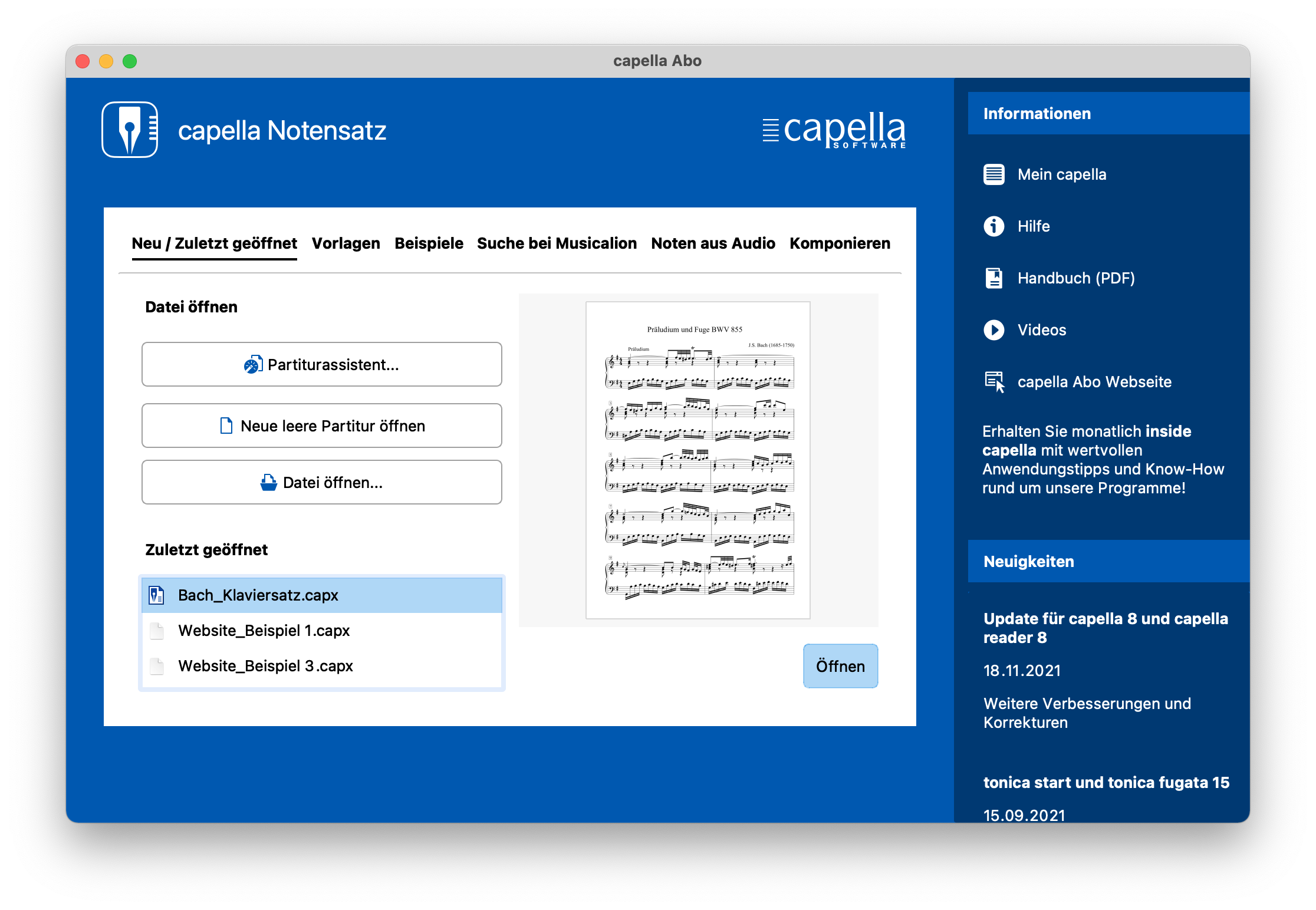
Task: Select Bach_Klaviersatz.capx in recent files
Action: [x=322, y=595]
